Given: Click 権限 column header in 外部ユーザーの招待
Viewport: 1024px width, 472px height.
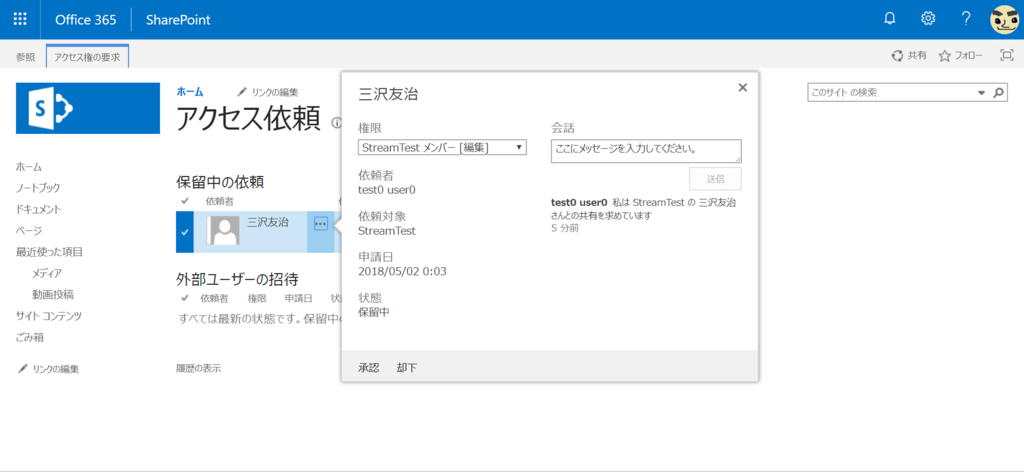Looking at the screenshot, I should (x=257, y=298).
